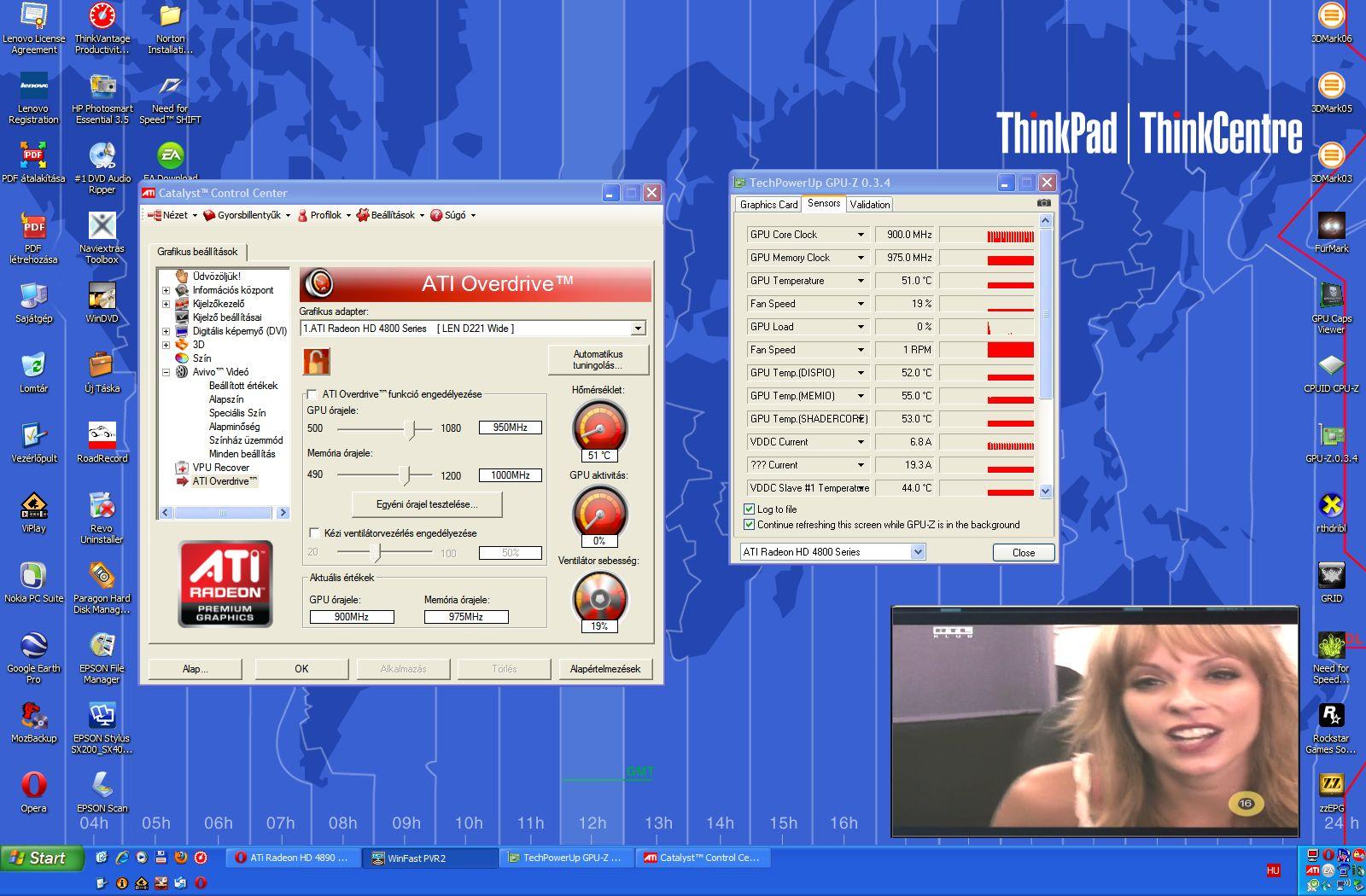The image size is (1366, 896).
Task: Open the GPU Caps Viewer shortcut
Action: (1331, 307)
